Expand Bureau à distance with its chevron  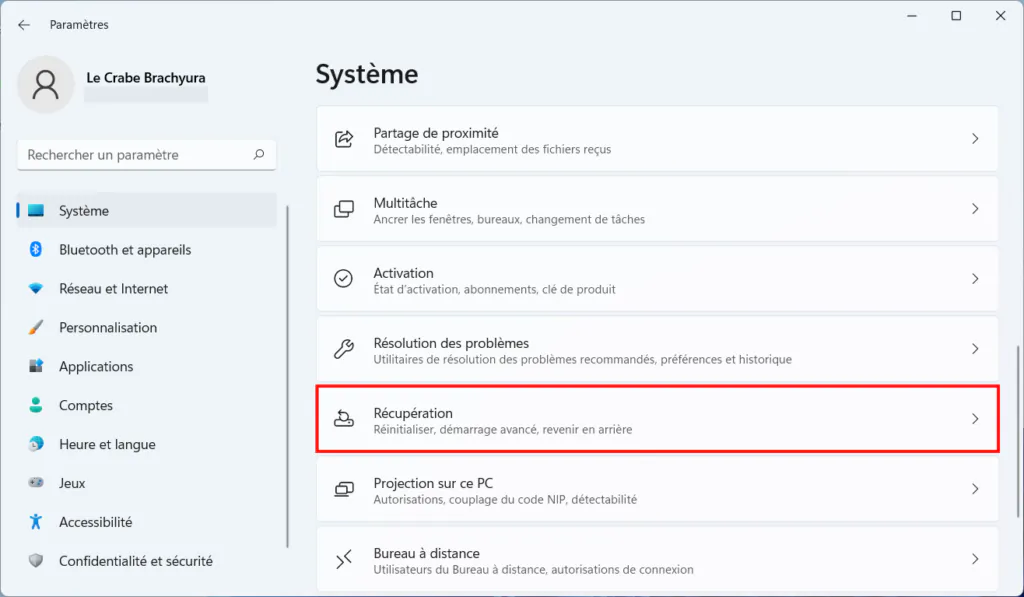(975, 559)
